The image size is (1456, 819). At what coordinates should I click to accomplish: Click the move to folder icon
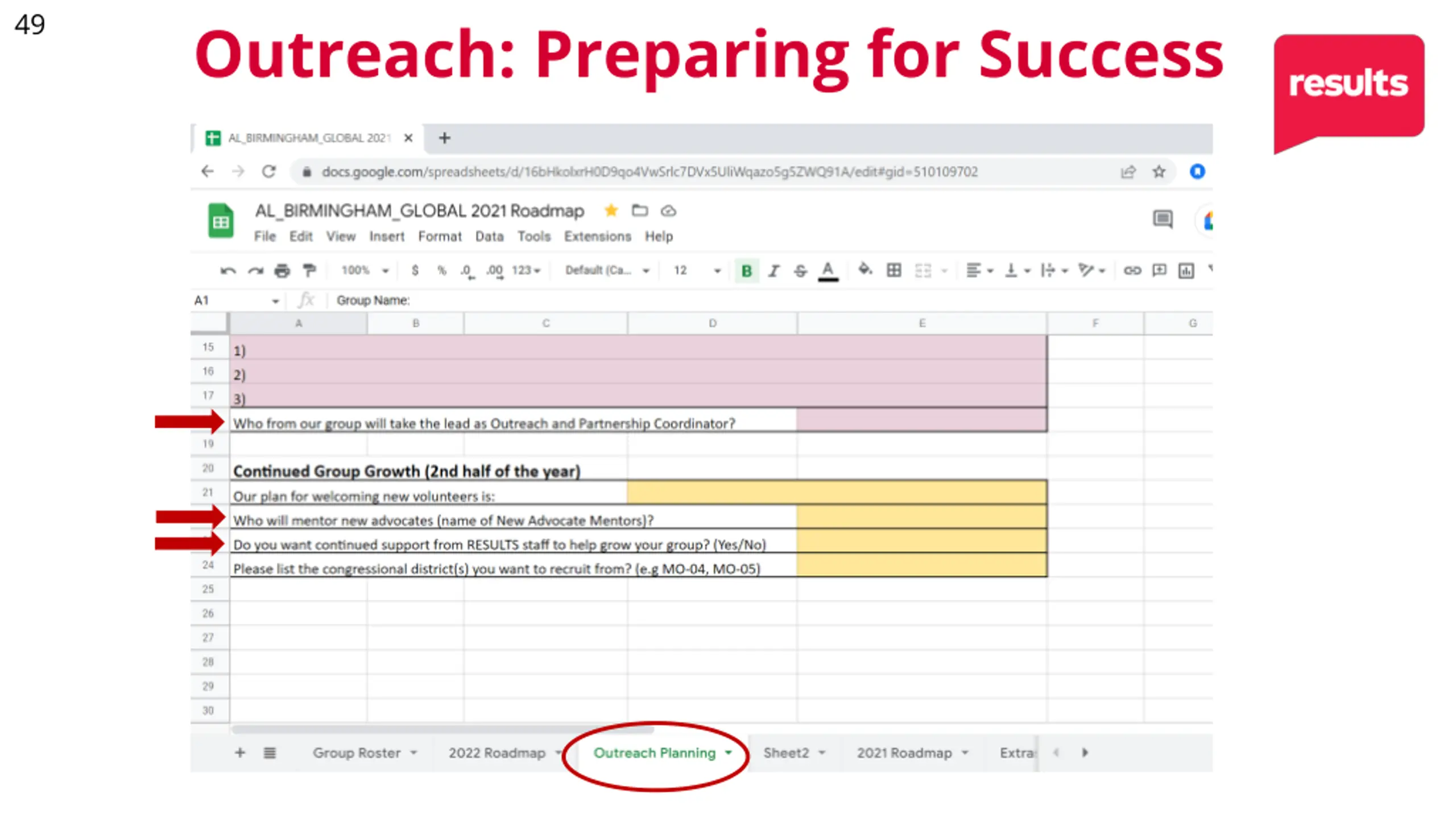tap(640, 211)
